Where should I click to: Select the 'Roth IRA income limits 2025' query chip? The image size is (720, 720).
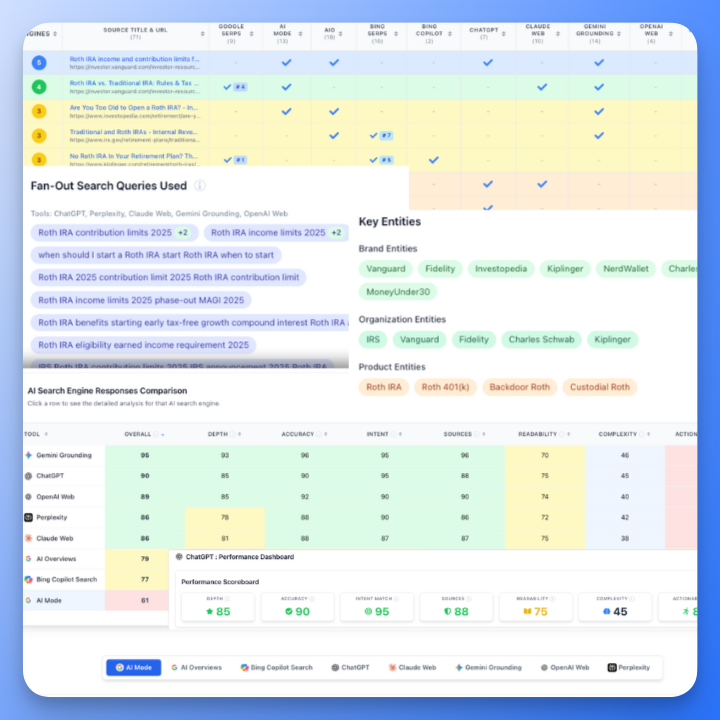[276, 233]
